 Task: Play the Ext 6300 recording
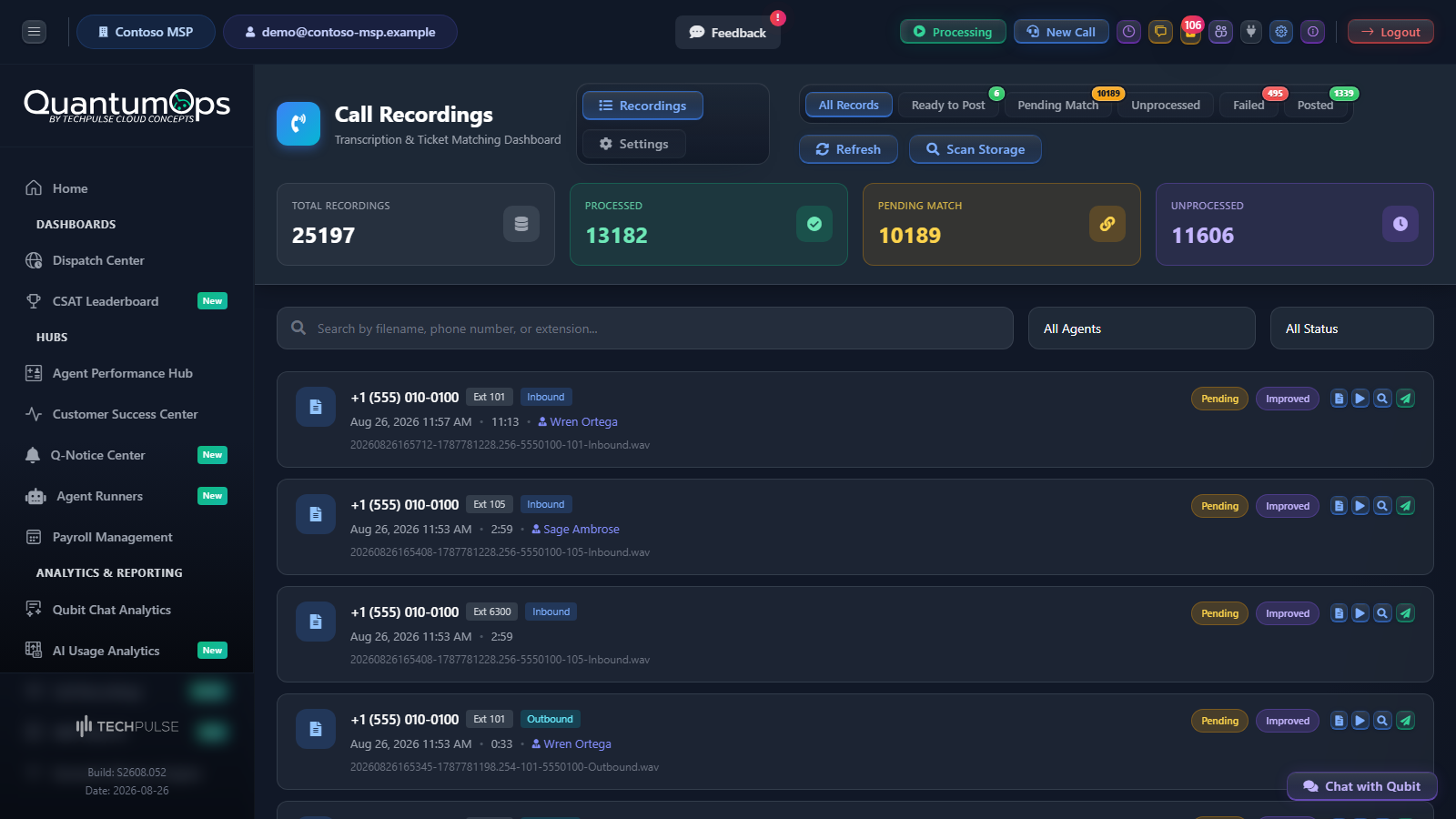(1360, 613)
